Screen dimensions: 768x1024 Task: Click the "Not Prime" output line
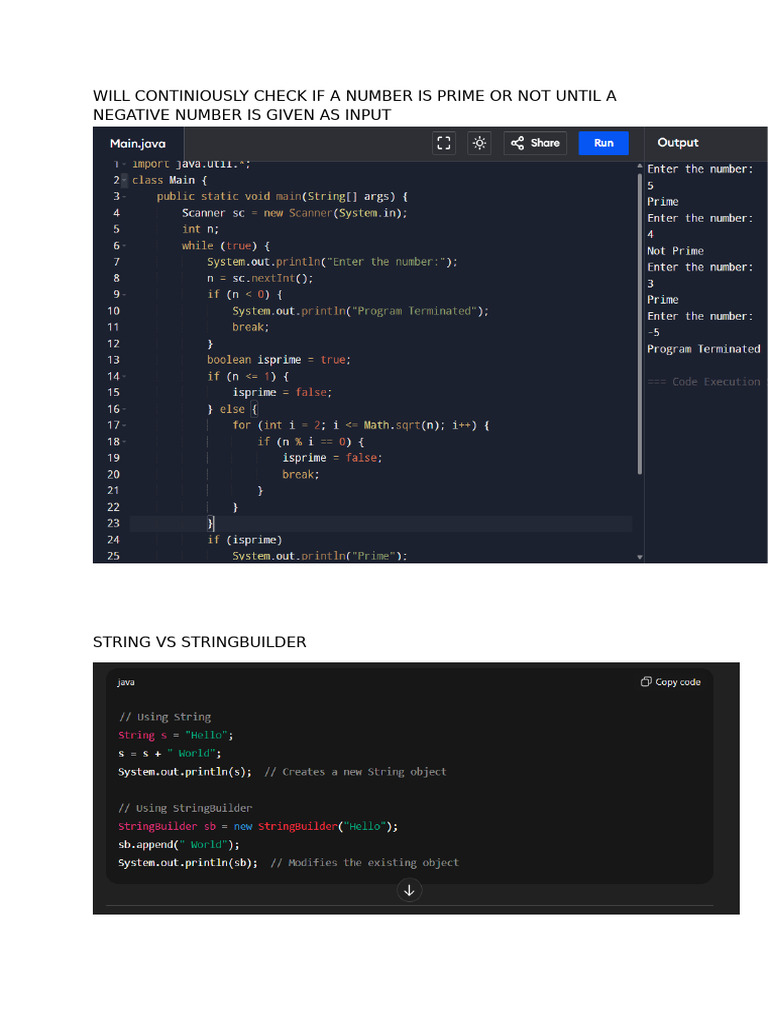tap(675, 251)
